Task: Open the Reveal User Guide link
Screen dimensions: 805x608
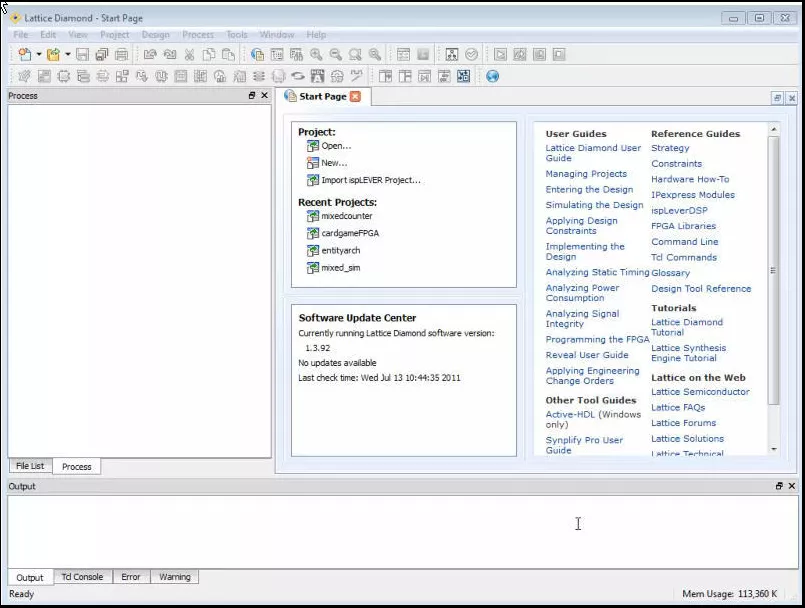Action: tap(587, 355)
